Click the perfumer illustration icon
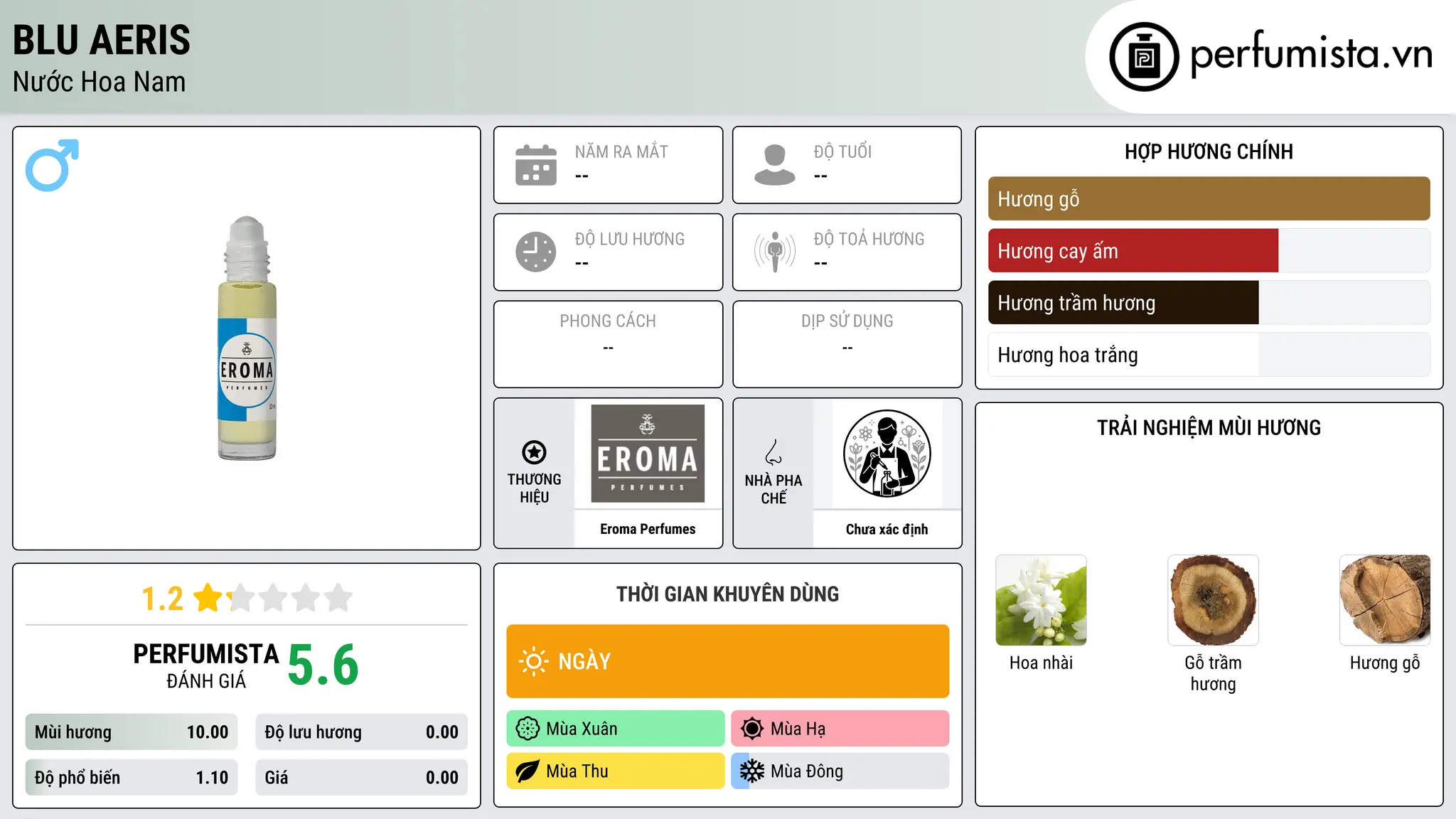 click(887, 454)
